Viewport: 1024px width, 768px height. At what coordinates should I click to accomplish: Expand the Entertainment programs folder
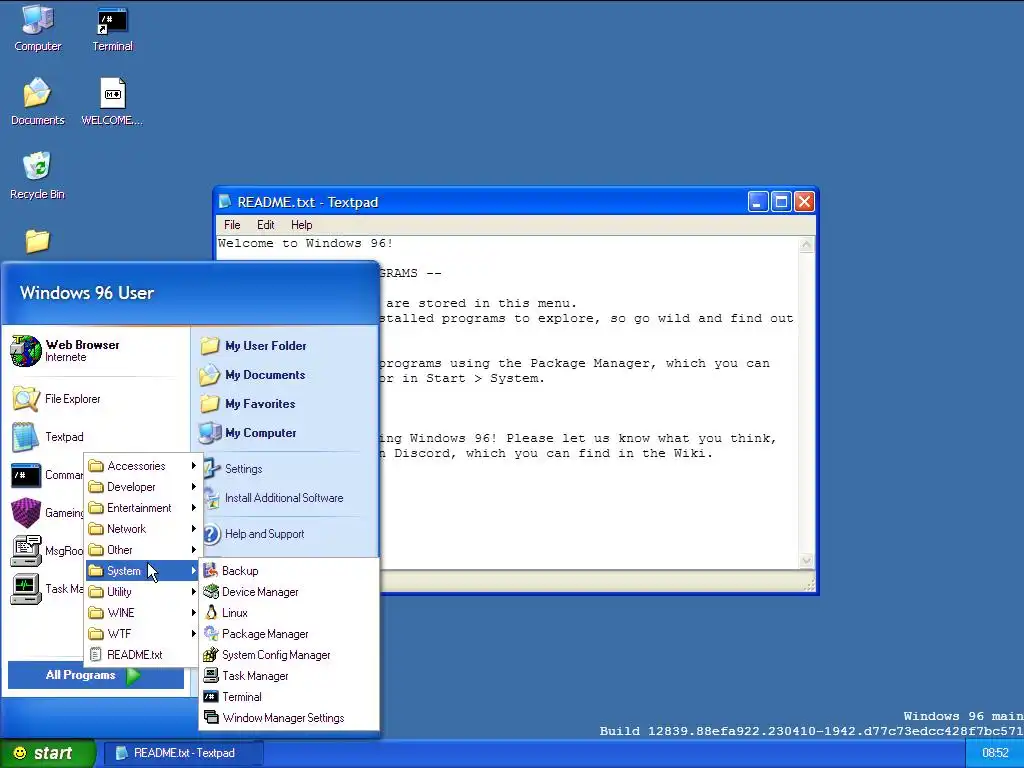point(142,508)
